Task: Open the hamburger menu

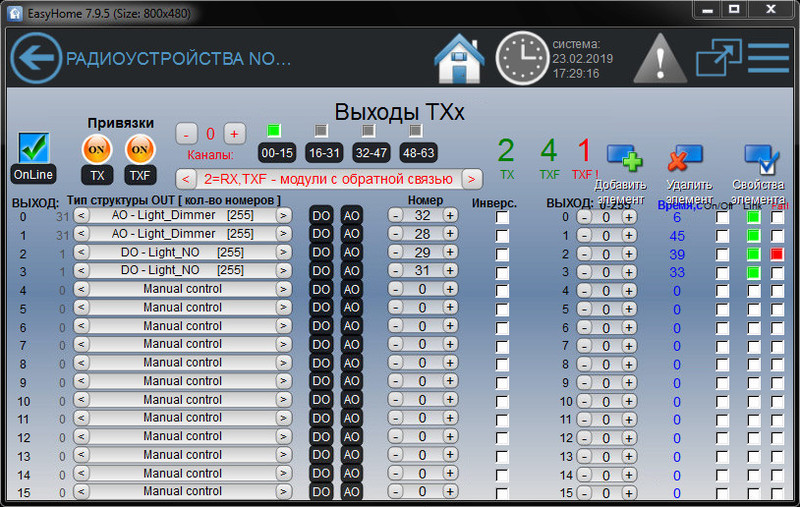Action: click(x=768, y=58)
